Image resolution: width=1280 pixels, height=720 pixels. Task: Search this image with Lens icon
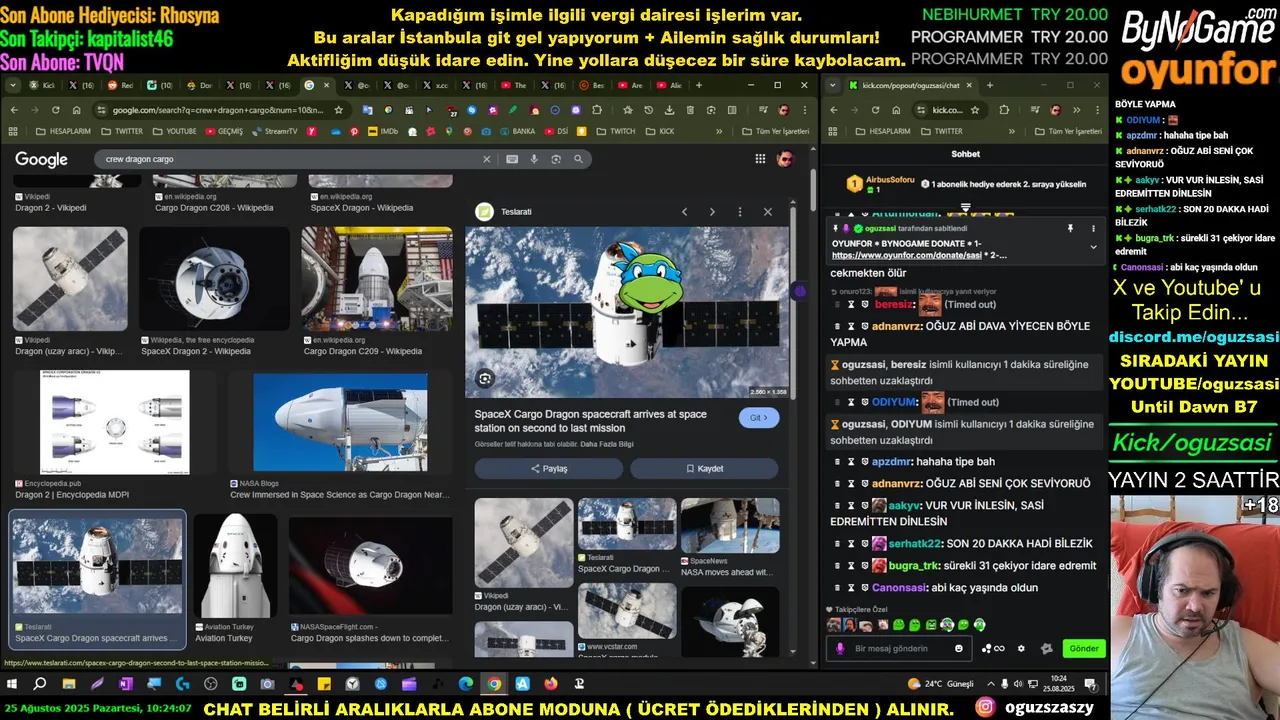point(485,378)
